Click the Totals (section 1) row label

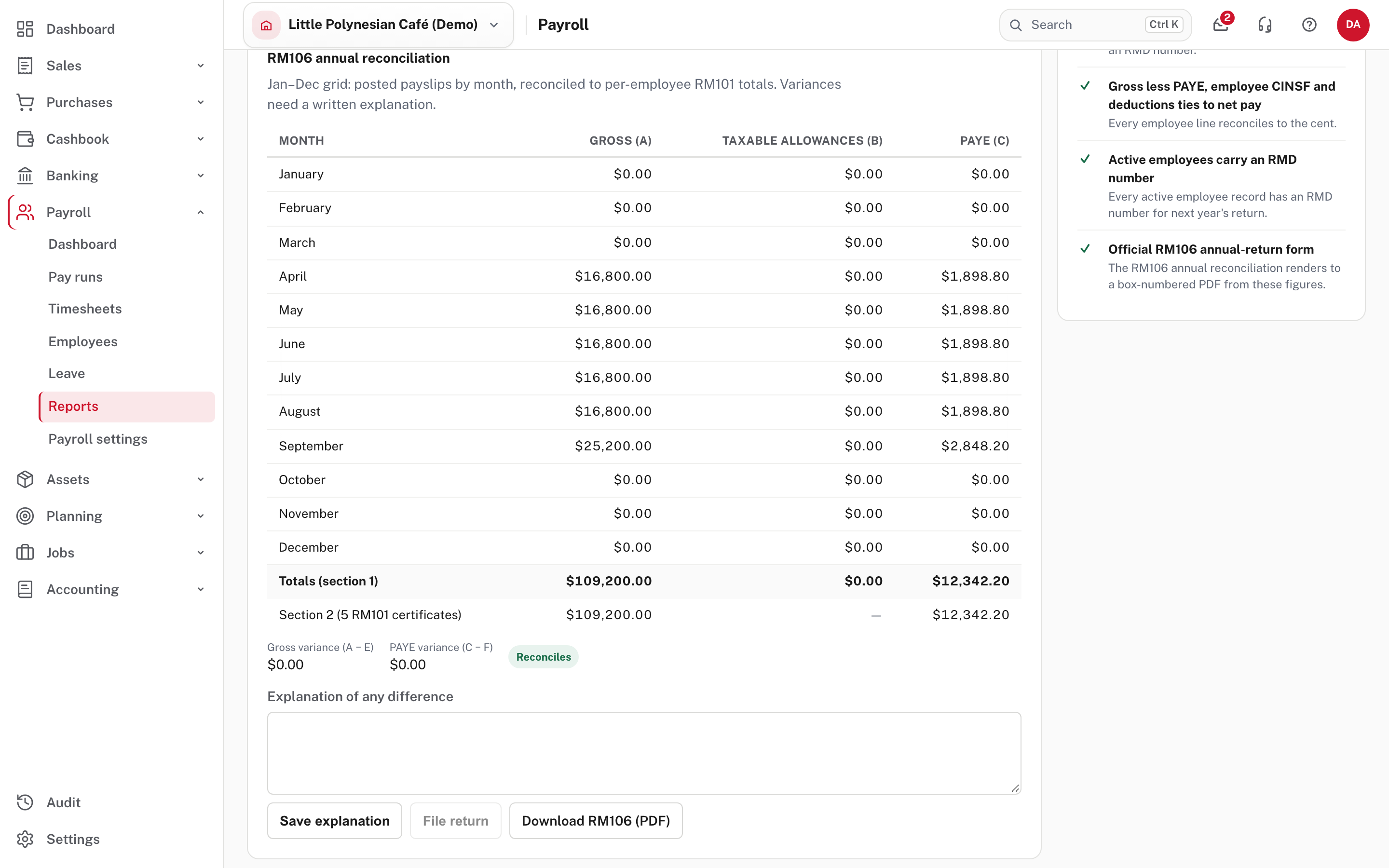point(328,581)
